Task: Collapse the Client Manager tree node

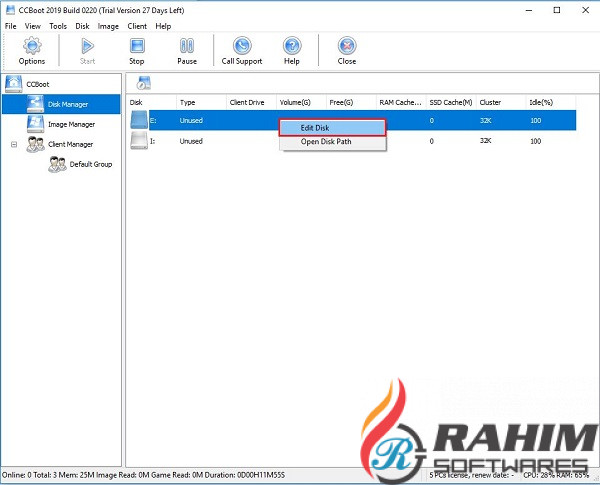Action: click(14, 144)
